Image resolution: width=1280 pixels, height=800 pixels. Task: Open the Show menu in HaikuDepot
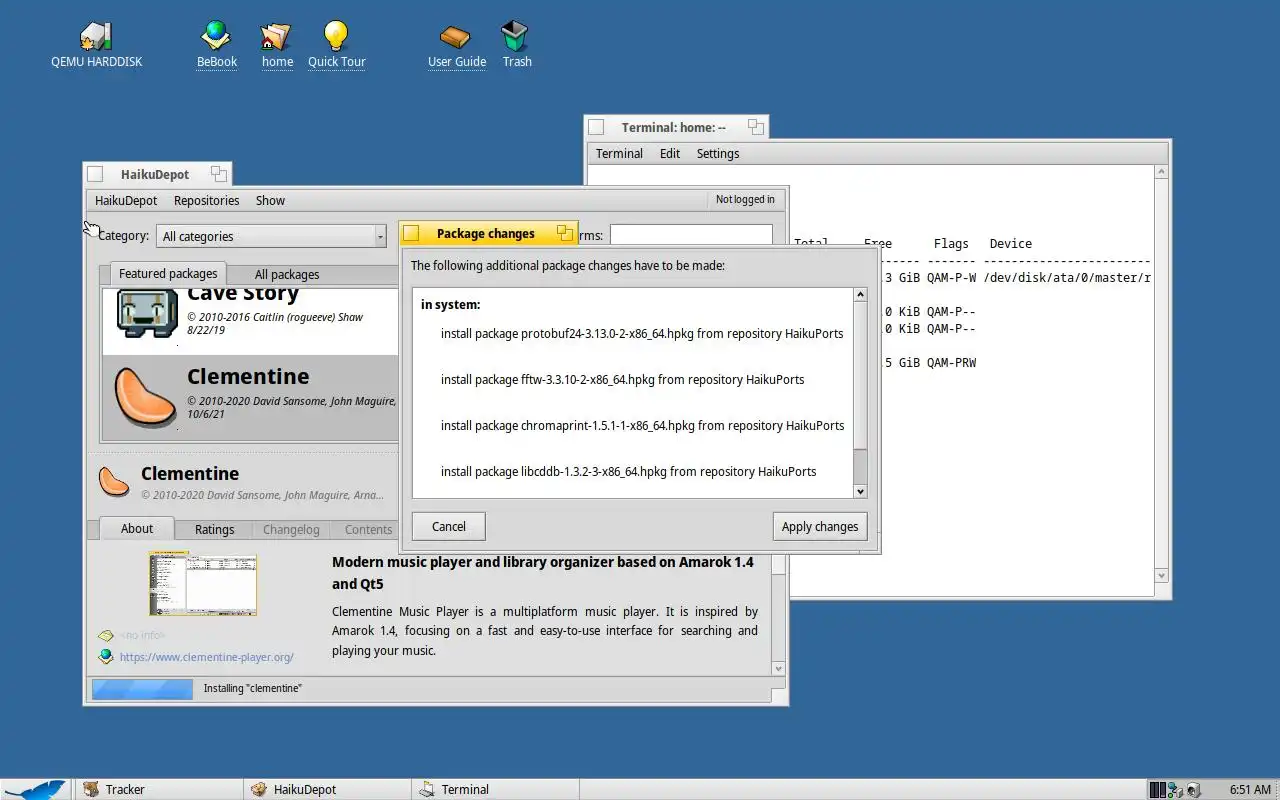[x=270, y=200]
